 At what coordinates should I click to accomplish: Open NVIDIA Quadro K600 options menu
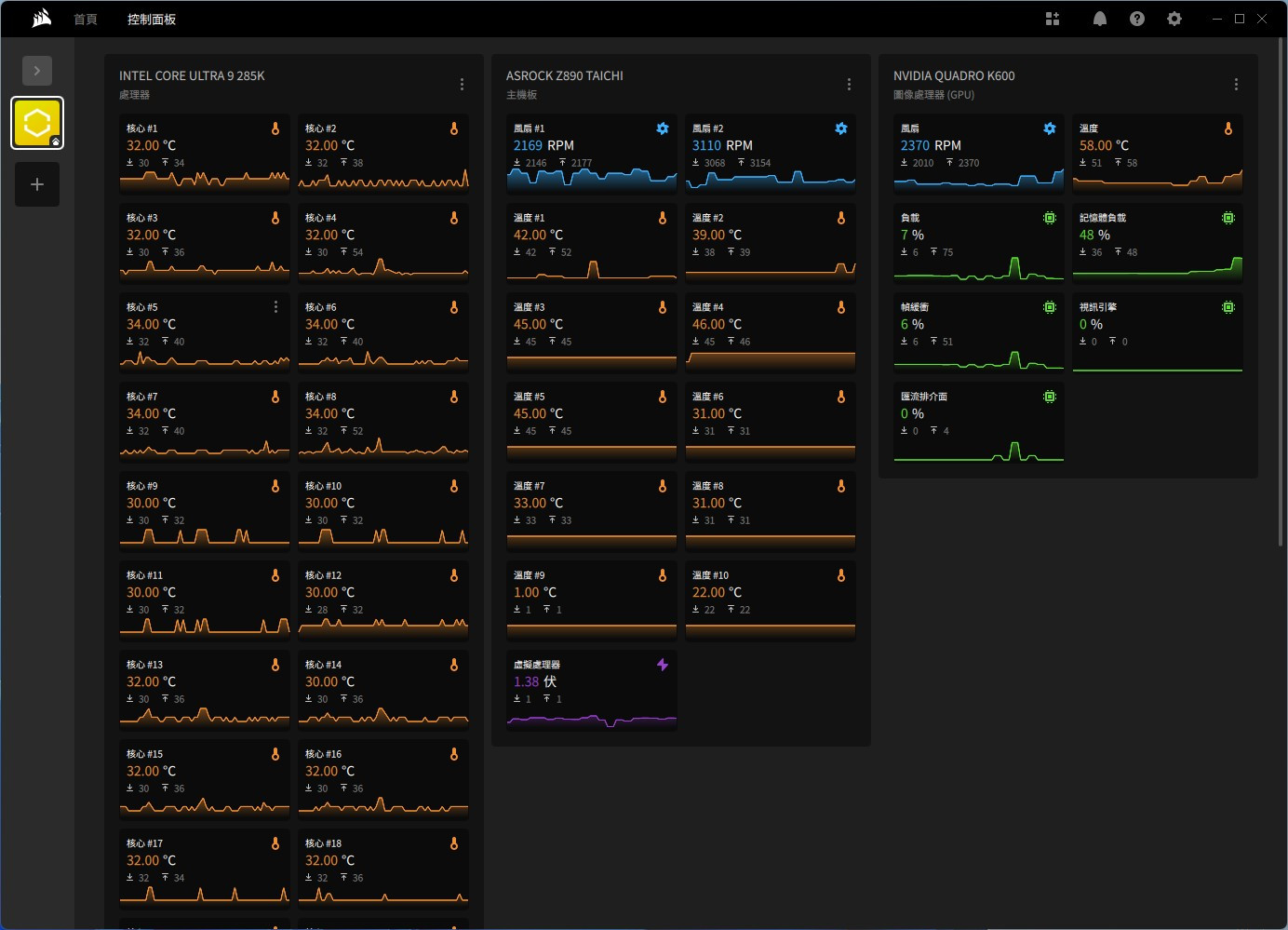coord(1236,85)
